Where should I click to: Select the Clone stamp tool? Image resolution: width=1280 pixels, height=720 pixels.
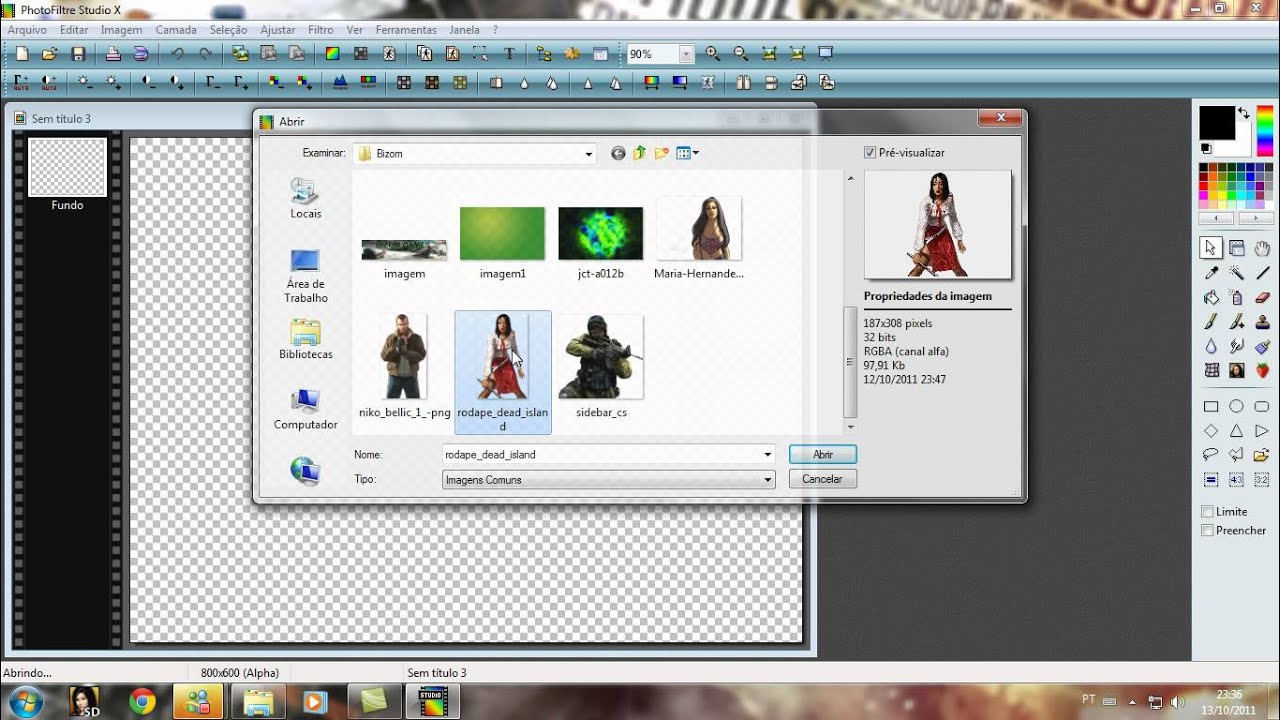pos(1262,322)
